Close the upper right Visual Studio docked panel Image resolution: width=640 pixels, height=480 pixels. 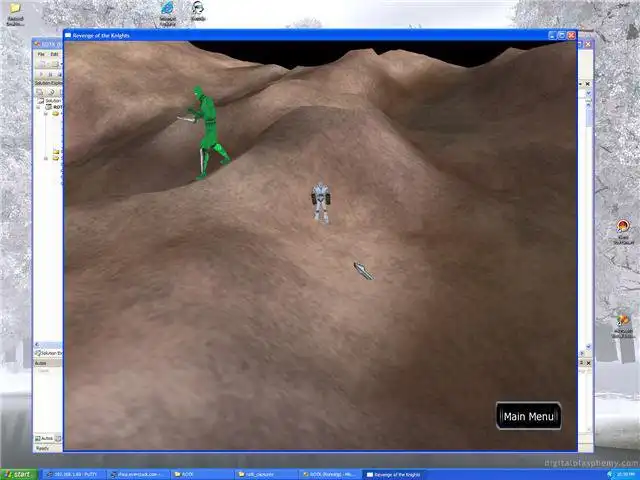tap(588, 84)
